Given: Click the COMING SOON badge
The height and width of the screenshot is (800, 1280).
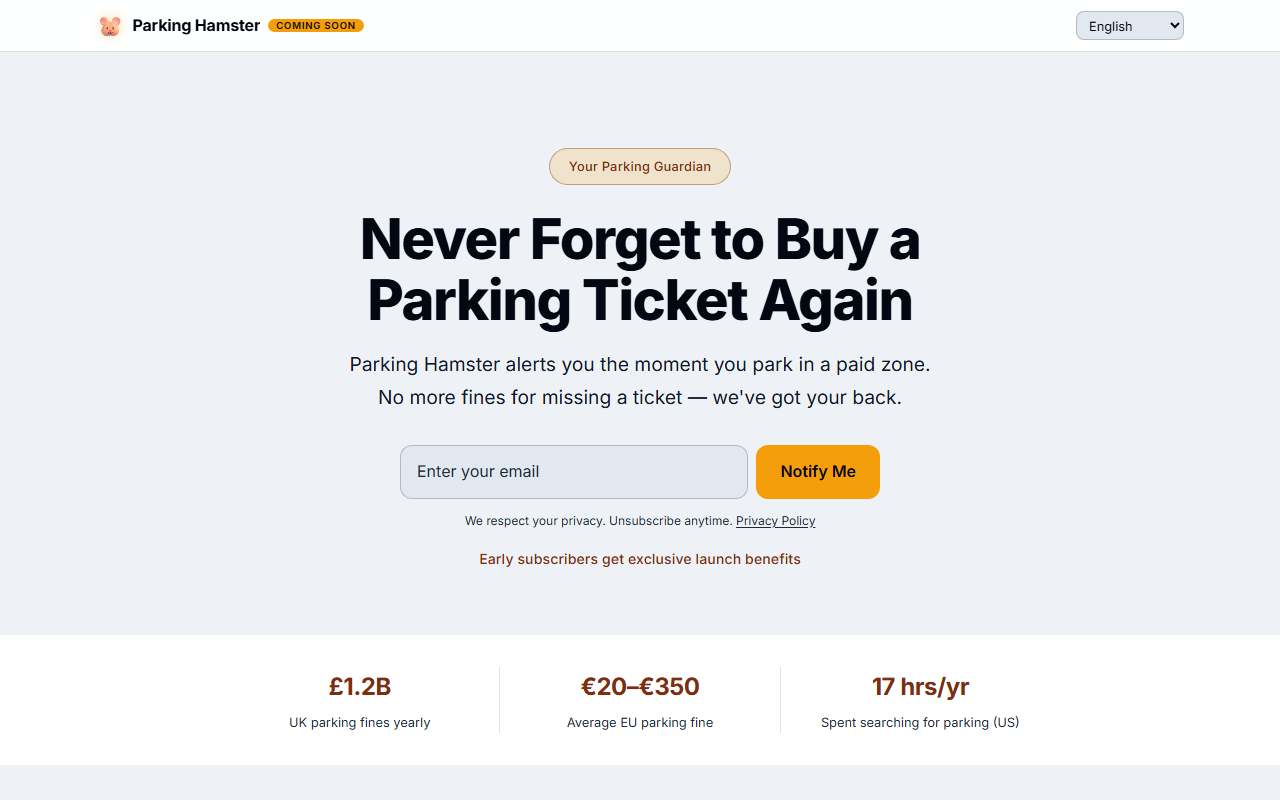Looking at the screenshot, I should click(315, 25).
